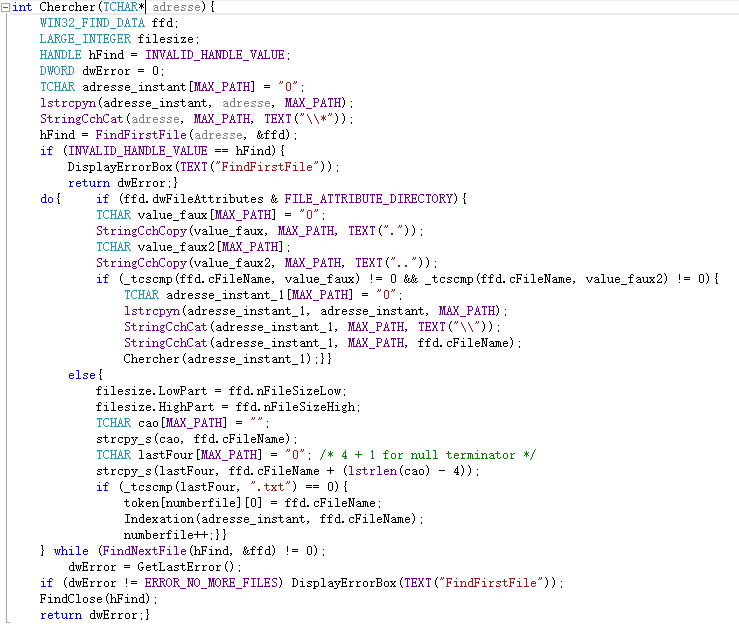
Task: Click first 'return dwError' statement
Action: pyautogui.click(x=121, y=183)
